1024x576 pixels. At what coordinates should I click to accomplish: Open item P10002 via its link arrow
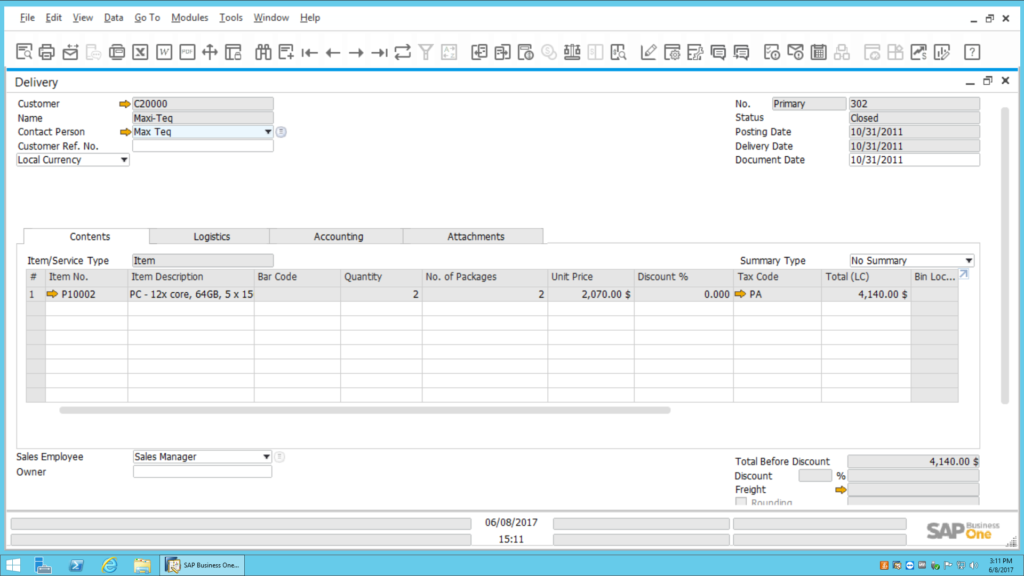pos(52,295)
